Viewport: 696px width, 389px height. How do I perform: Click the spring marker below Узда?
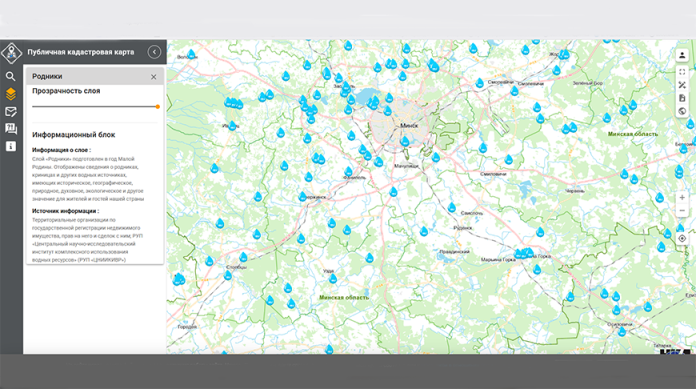pos(333,278)
